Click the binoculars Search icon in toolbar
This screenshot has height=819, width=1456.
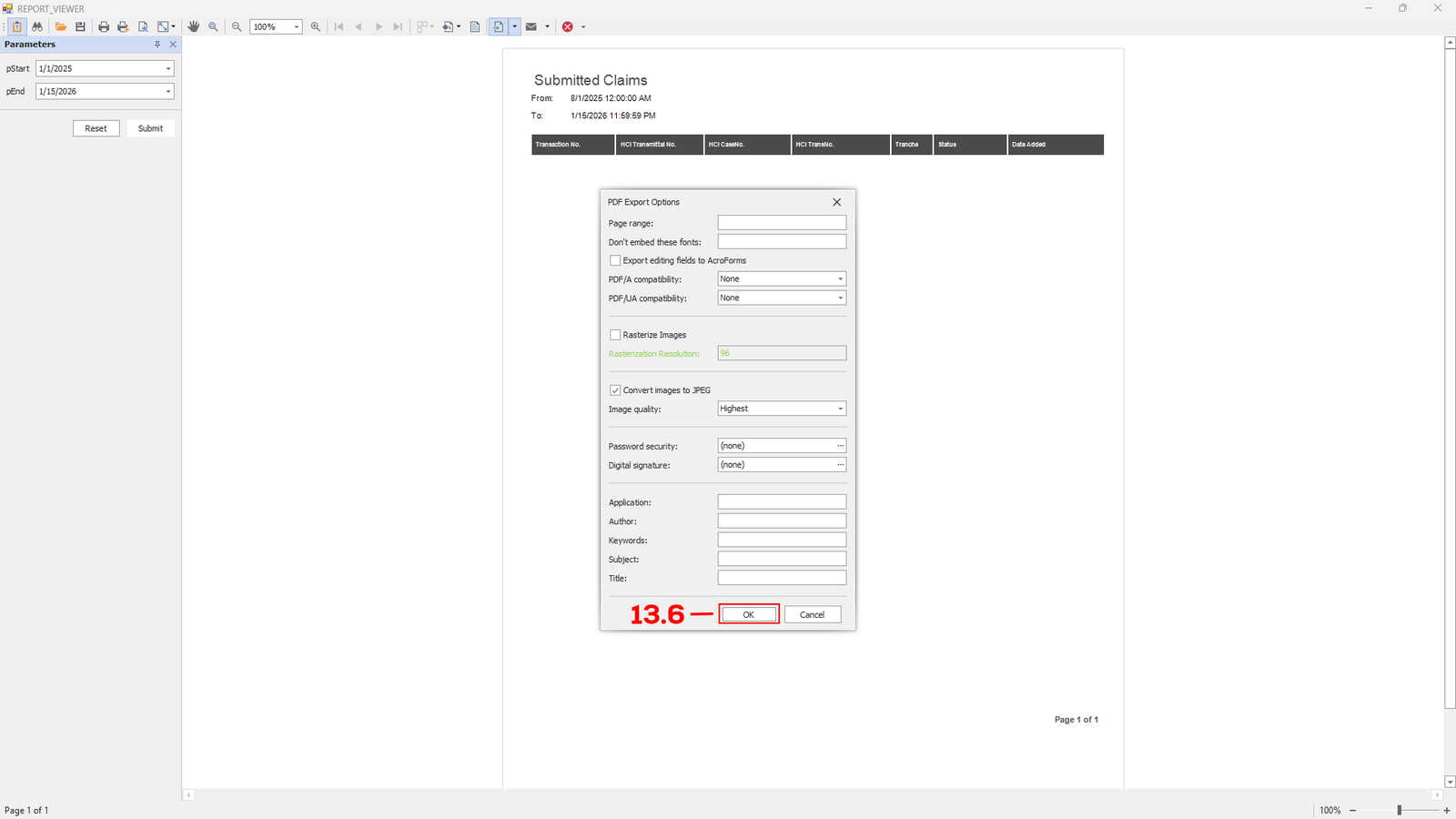[x=37, y=27]
